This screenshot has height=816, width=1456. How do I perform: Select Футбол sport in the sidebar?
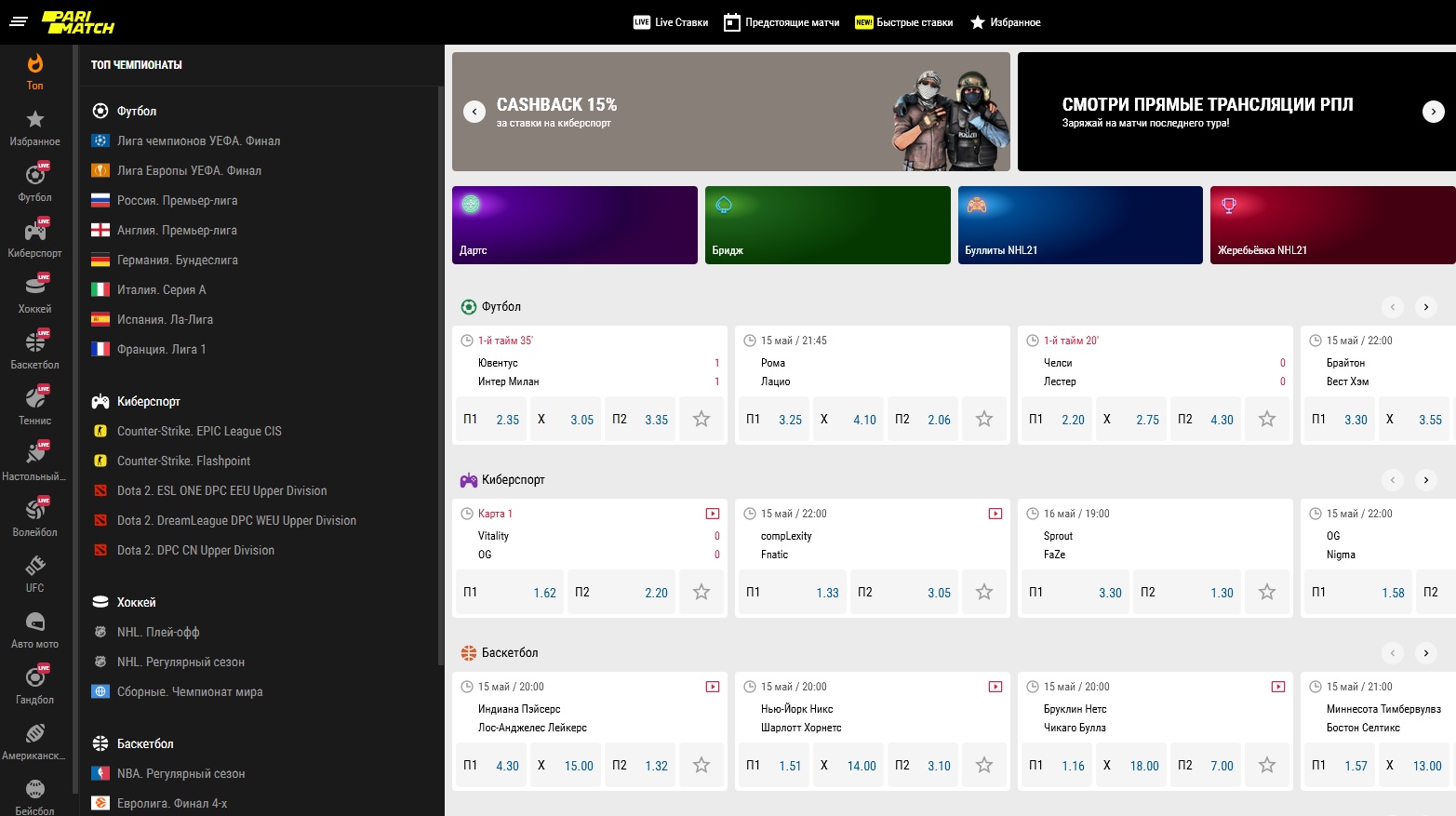click(35, 183)
